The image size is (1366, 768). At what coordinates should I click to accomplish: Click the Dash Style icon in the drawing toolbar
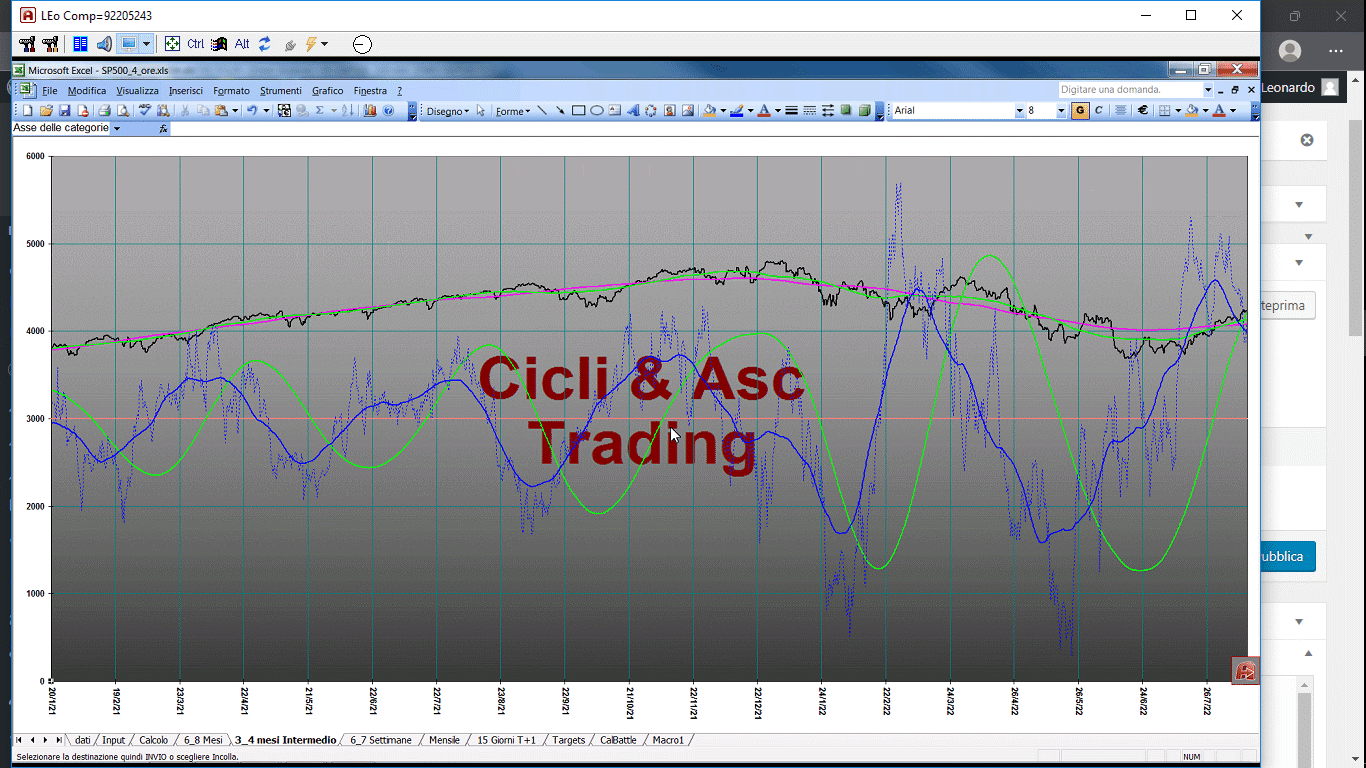pos(810,110)
